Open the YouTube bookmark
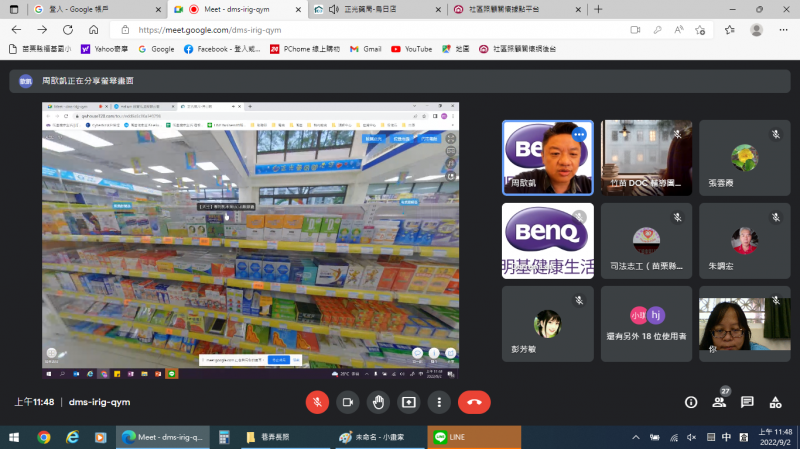800x449 pixels. (x=412, y=49)
